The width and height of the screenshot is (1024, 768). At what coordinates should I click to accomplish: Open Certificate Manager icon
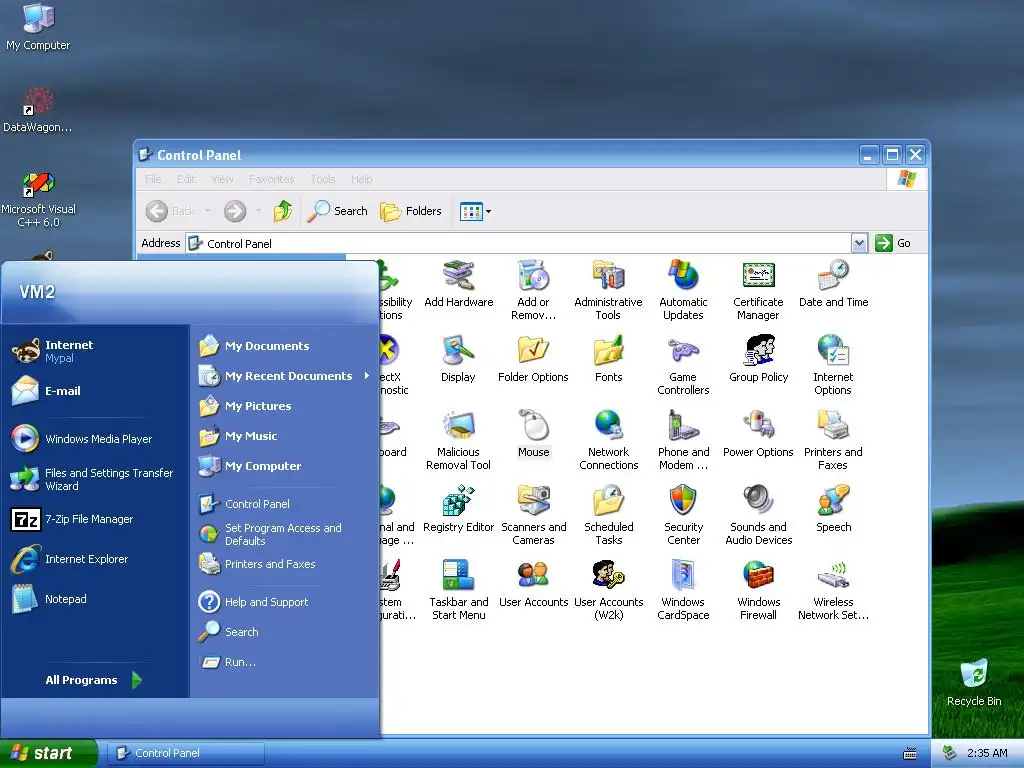758,291
